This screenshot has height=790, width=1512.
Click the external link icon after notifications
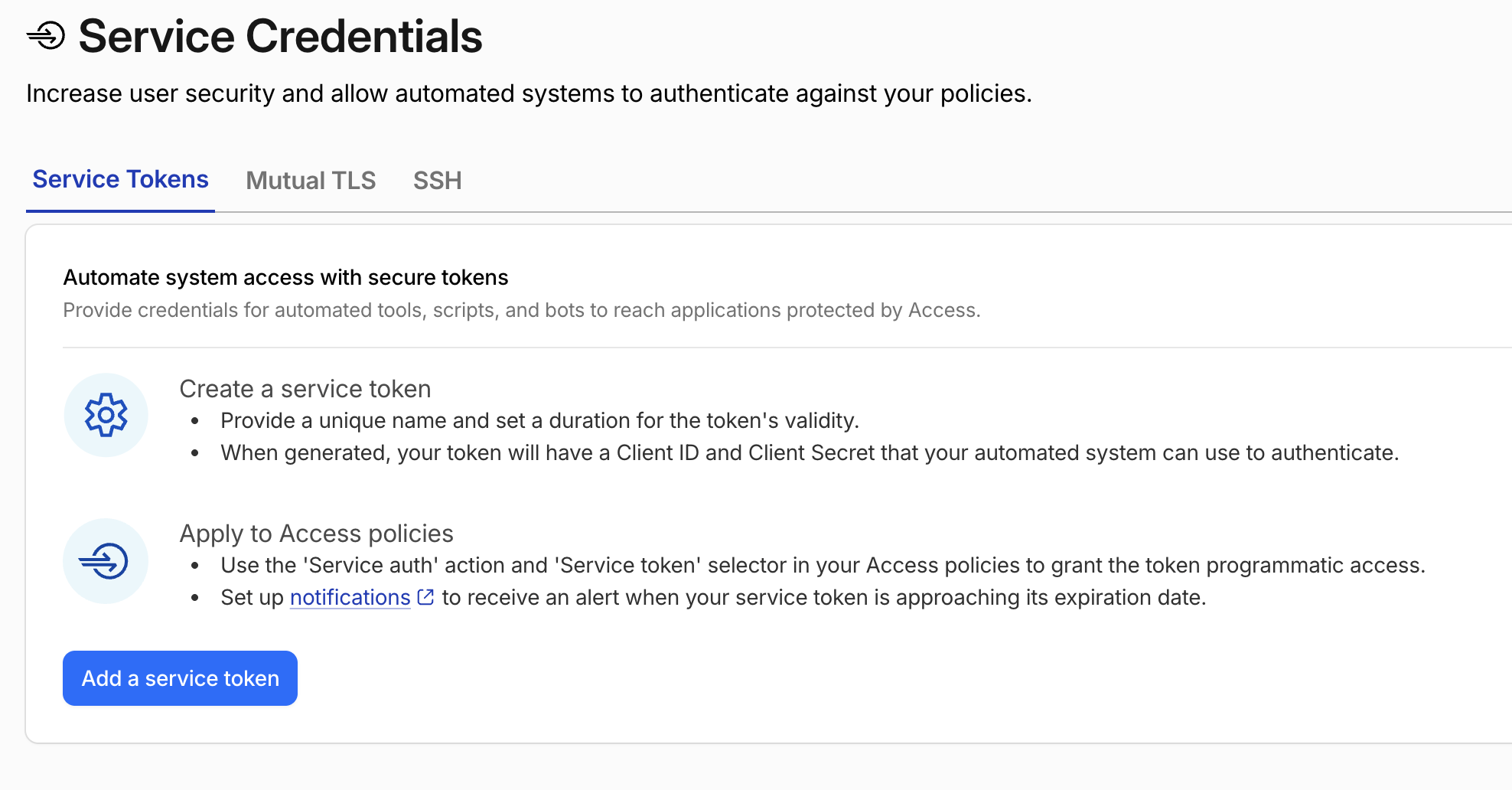tap(426, 597)
